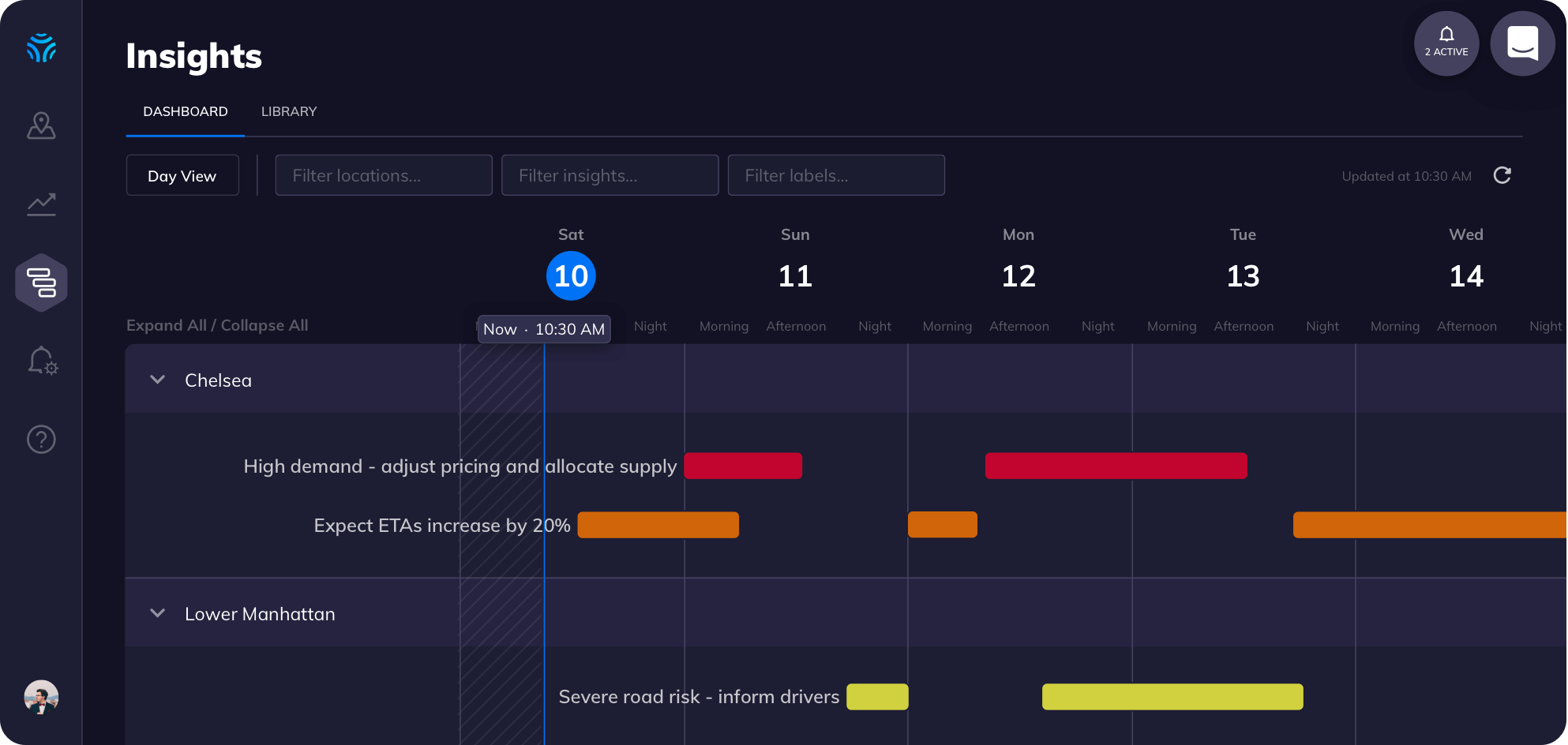Click the Filter locations input field

(x=384, y=175)
